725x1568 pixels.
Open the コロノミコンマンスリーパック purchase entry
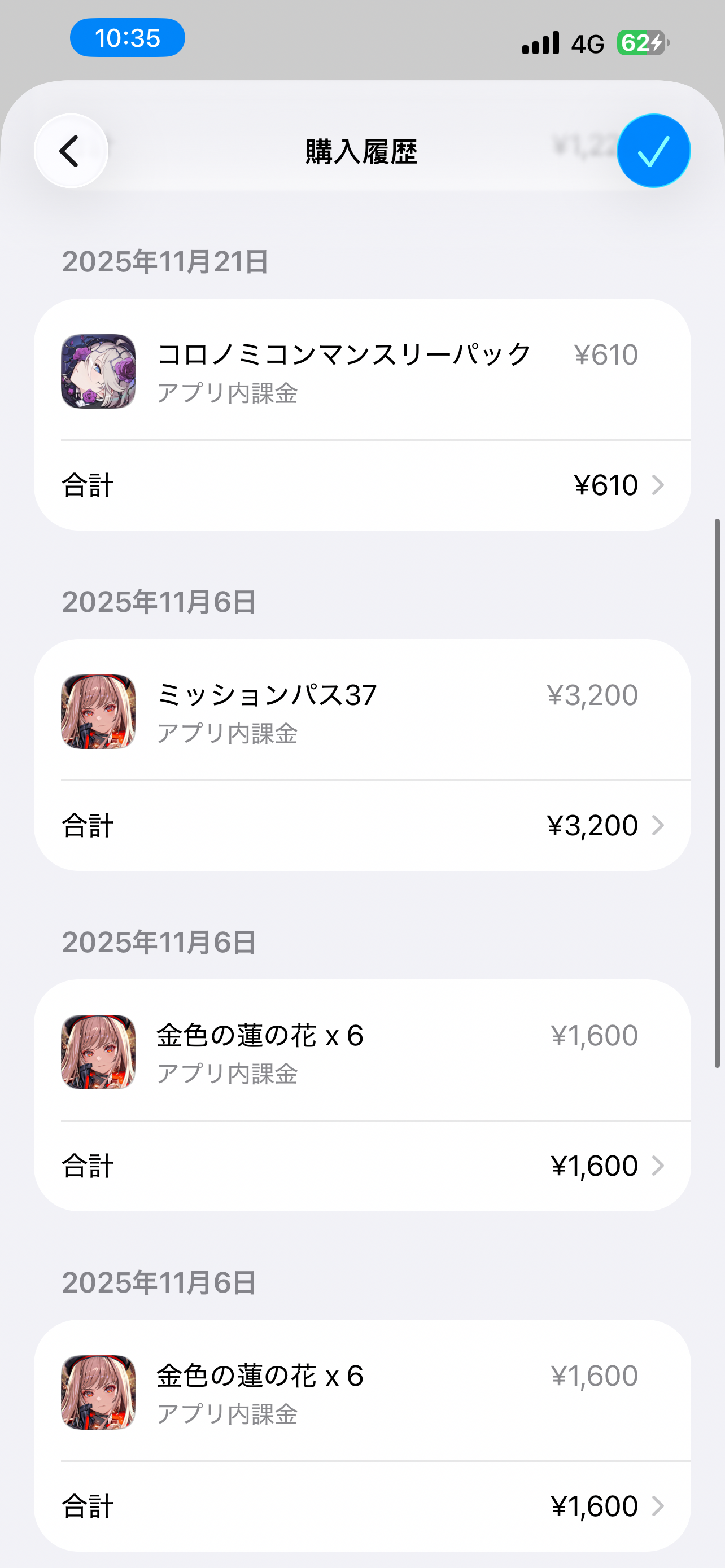(x=344, y=370)
